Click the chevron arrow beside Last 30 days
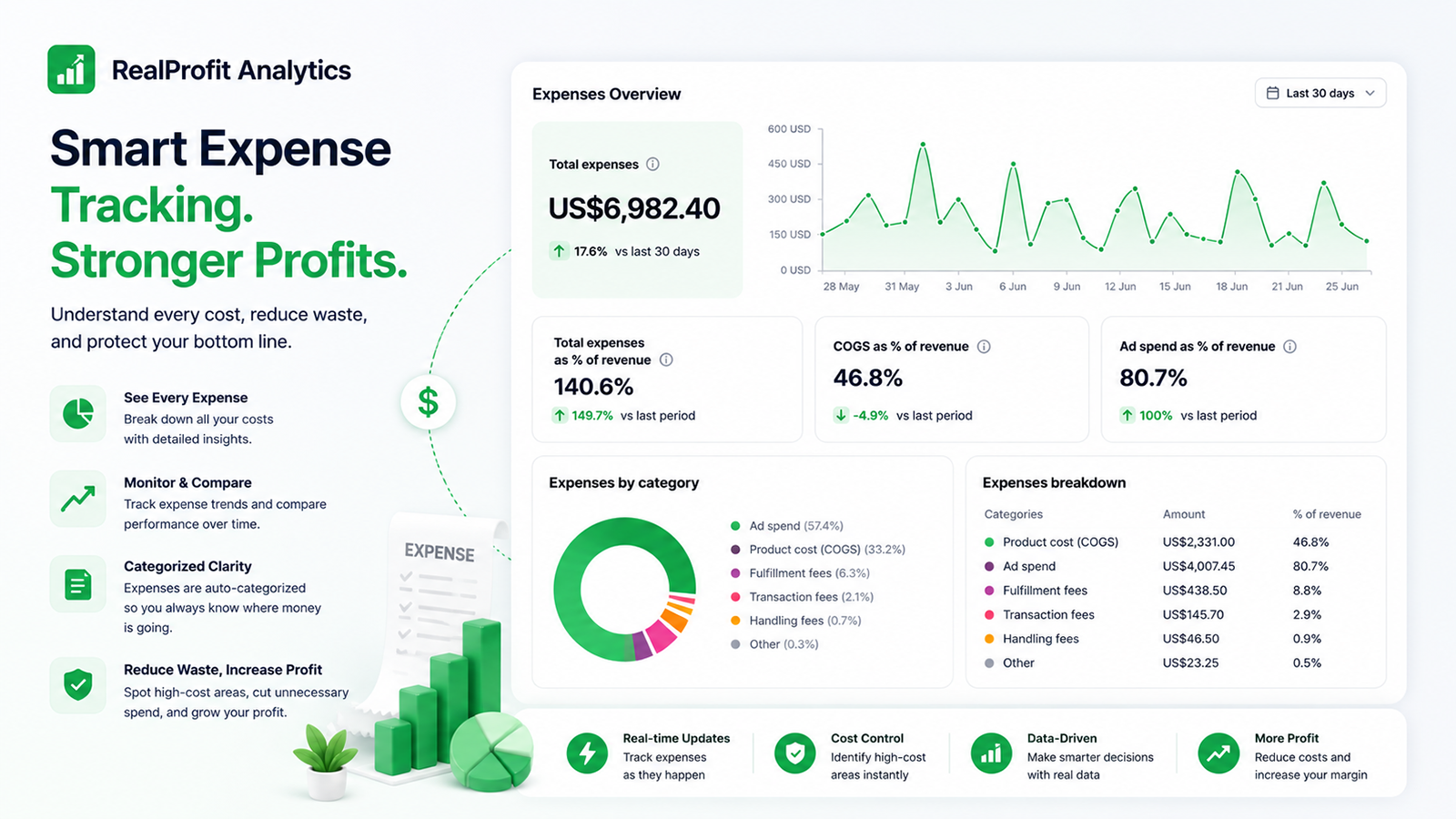 1370,93
